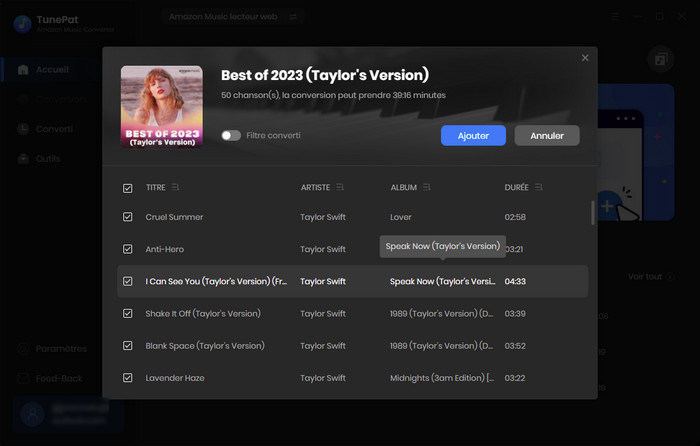Viewport: 700px width, 446px height.
Task: Uncheck the select-all checkbox in header
Action: click(127, 188)
